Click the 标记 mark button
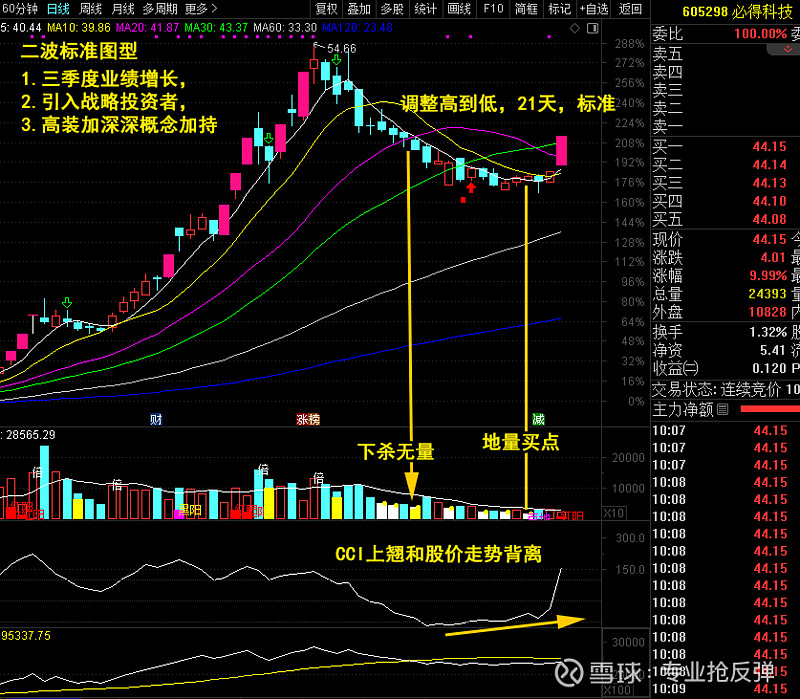The height and width of the screenshot is (699, 800). coord(559,9)
